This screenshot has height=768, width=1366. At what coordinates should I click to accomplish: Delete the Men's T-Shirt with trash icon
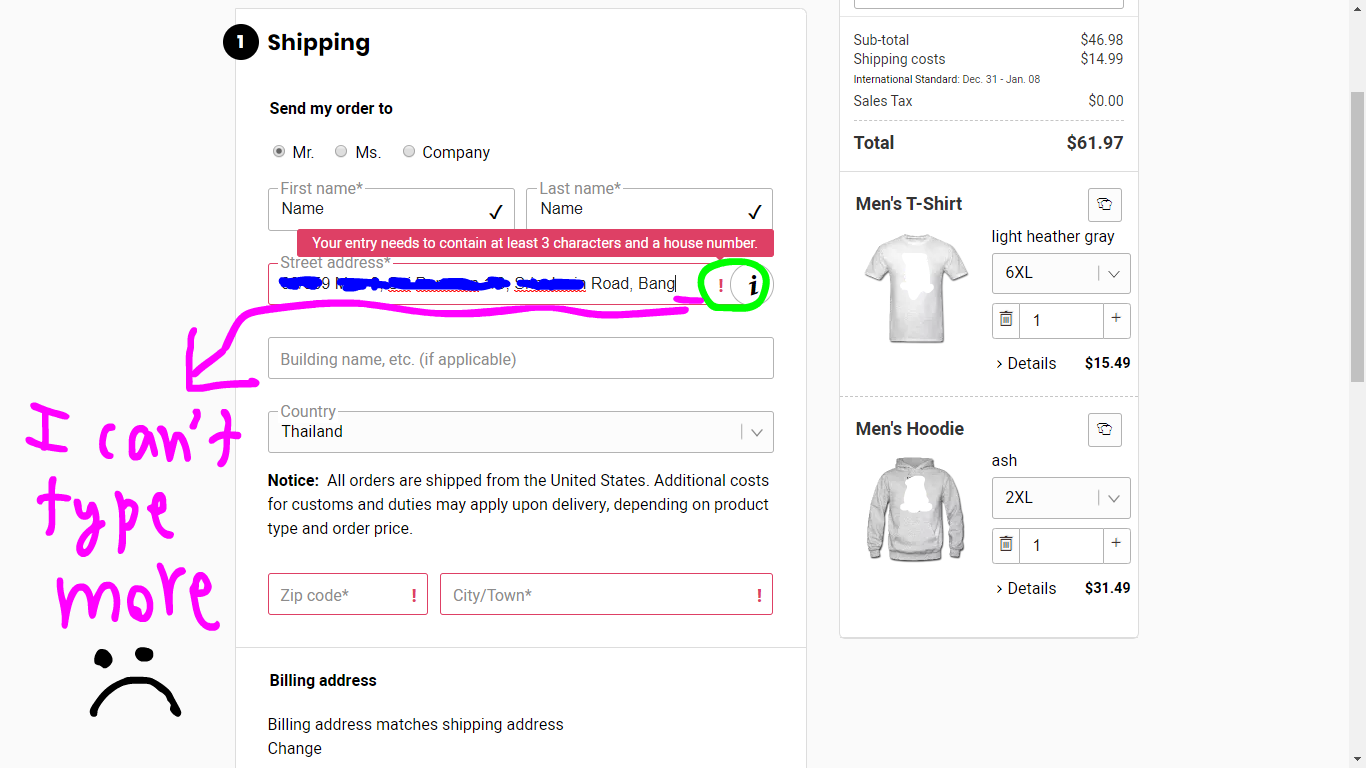tap(1006, 320)
